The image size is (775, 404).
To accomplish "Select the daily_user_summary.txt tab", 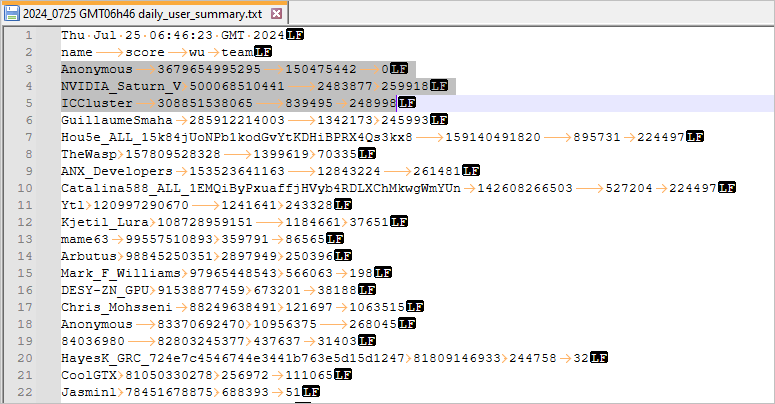I will coord(140,12).
